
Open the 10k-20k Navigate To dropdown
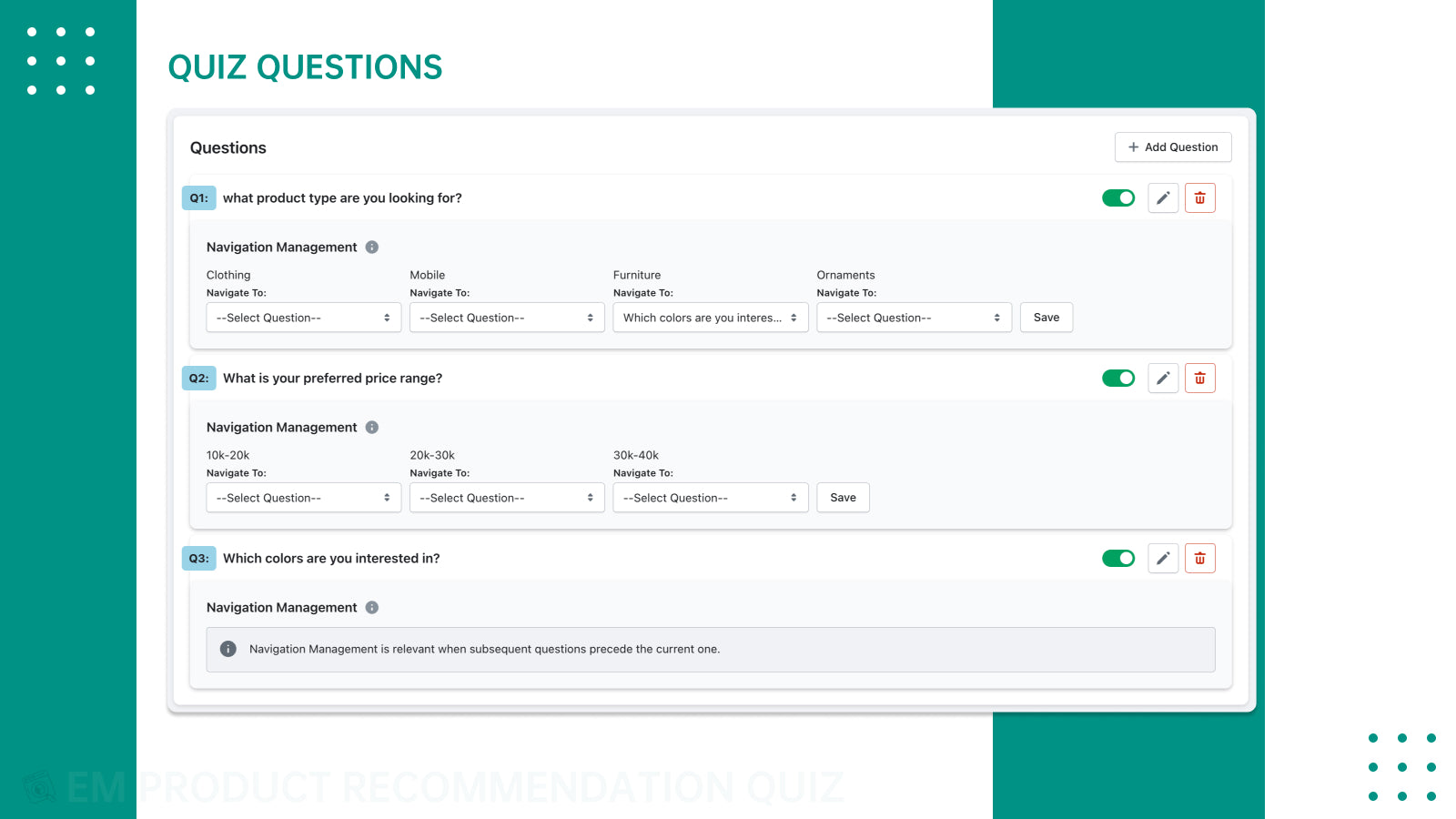tap(303, 497)
